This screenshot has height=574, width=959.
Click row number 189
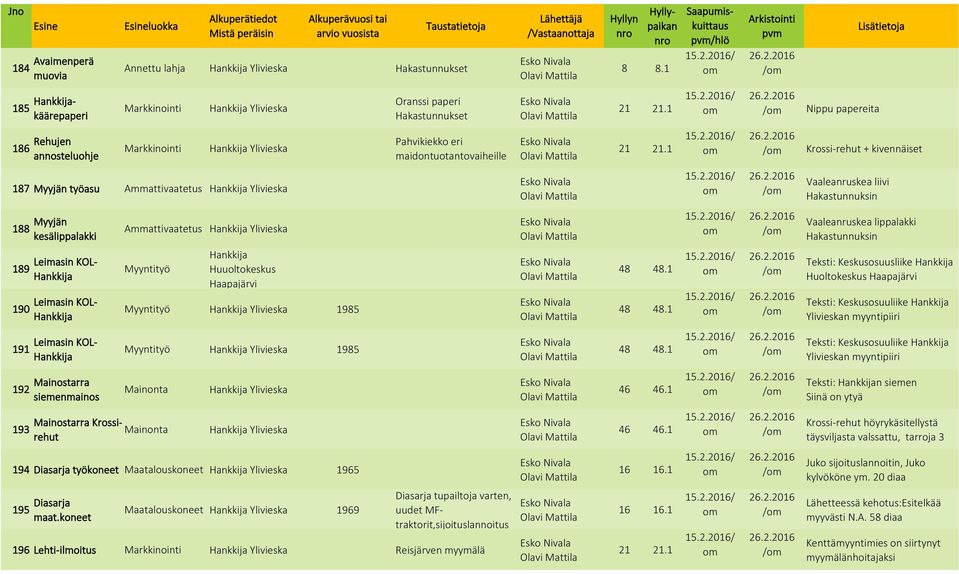point(21,269)
